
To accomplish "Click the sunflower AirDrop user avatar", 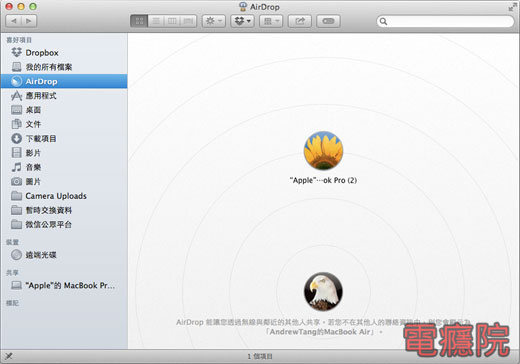I will [x=323, y=151].
